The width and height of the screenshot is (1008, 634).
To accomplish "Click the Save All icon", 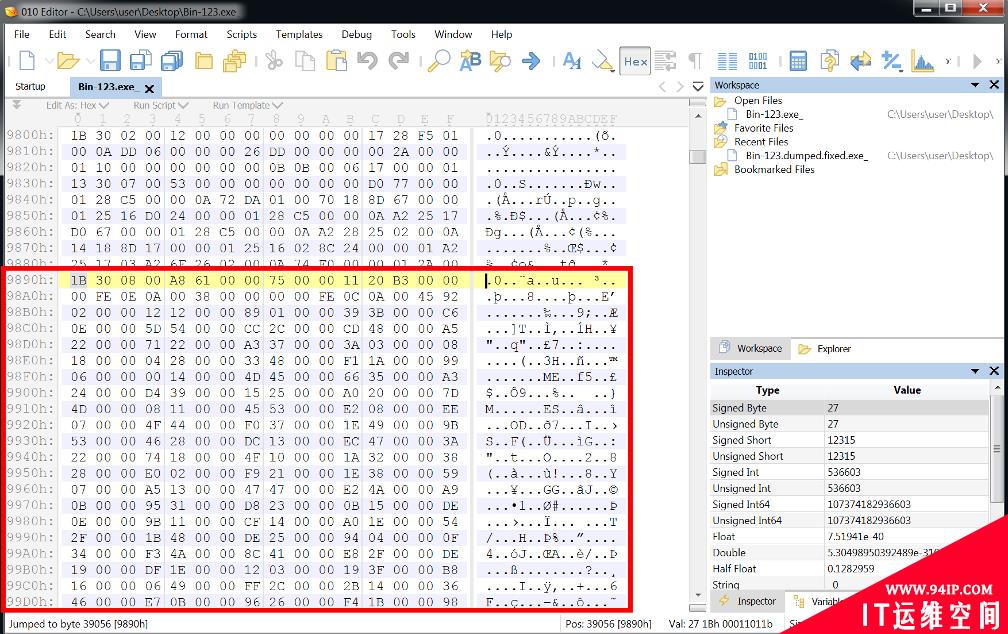I will [x=172, y=61].
